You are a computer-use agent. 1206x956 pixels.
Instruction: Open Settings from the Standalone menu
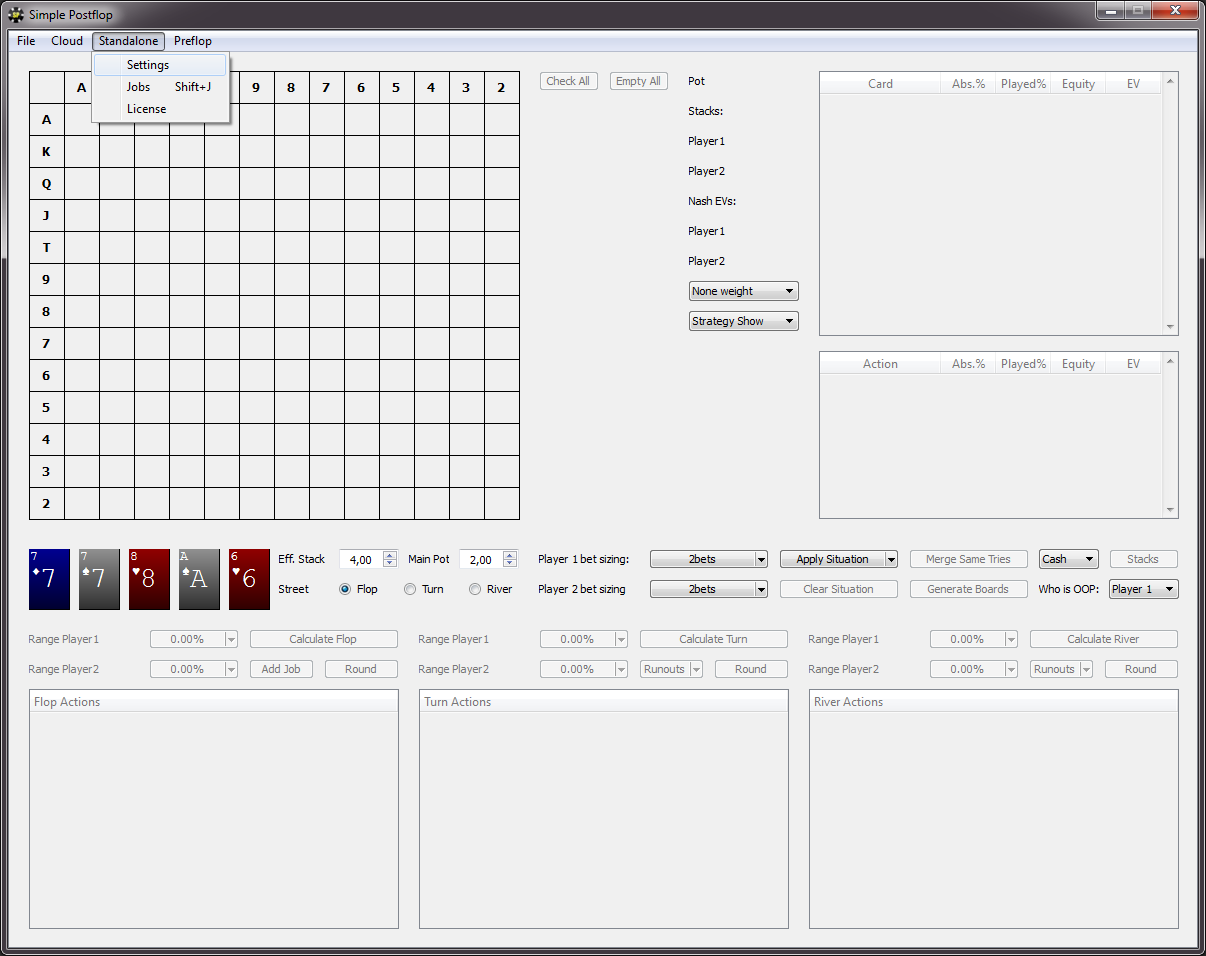[x=148, y=65]
